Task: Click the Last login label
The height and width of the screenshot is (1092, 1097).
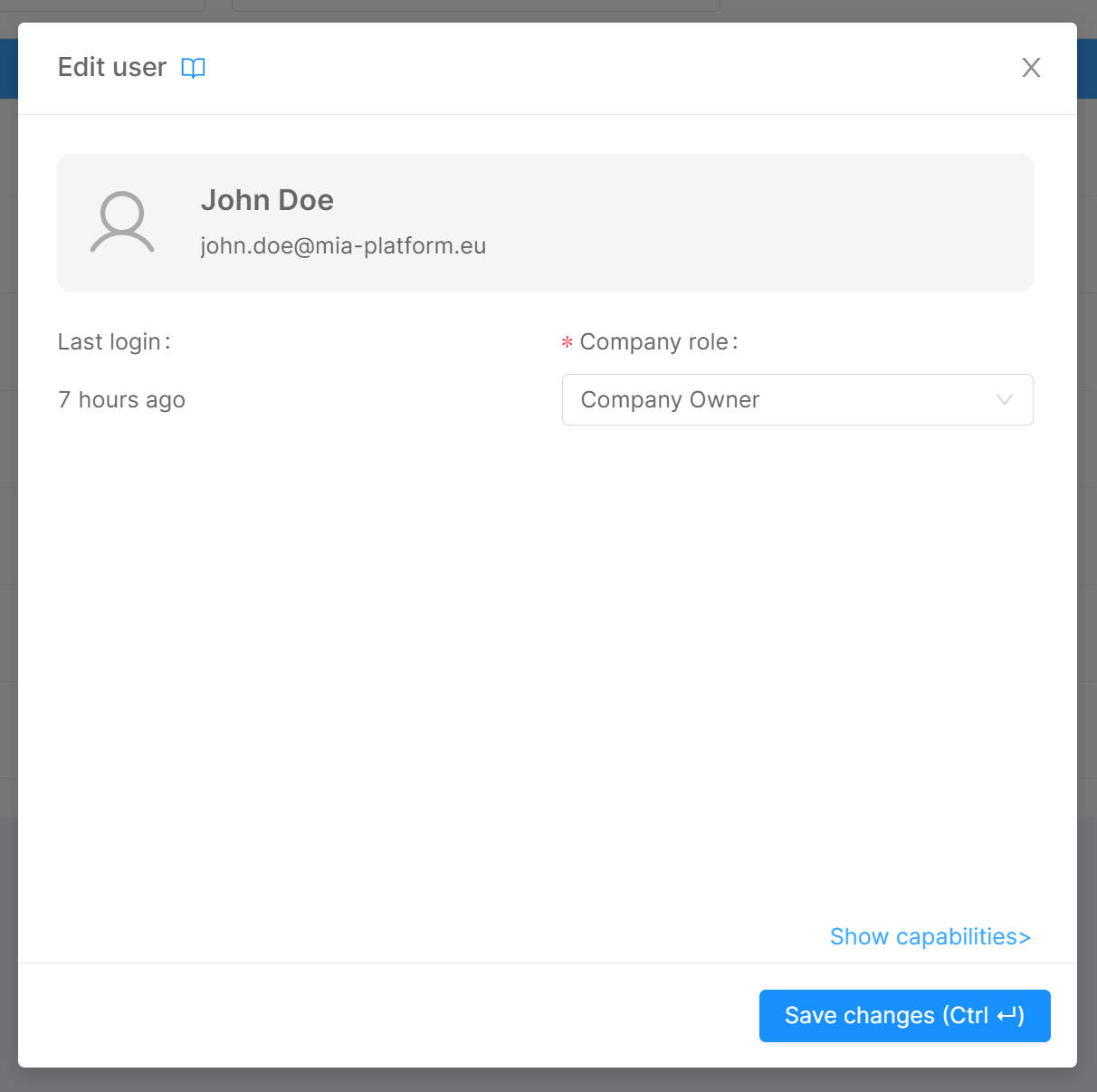Action: (x=114, y=341)
